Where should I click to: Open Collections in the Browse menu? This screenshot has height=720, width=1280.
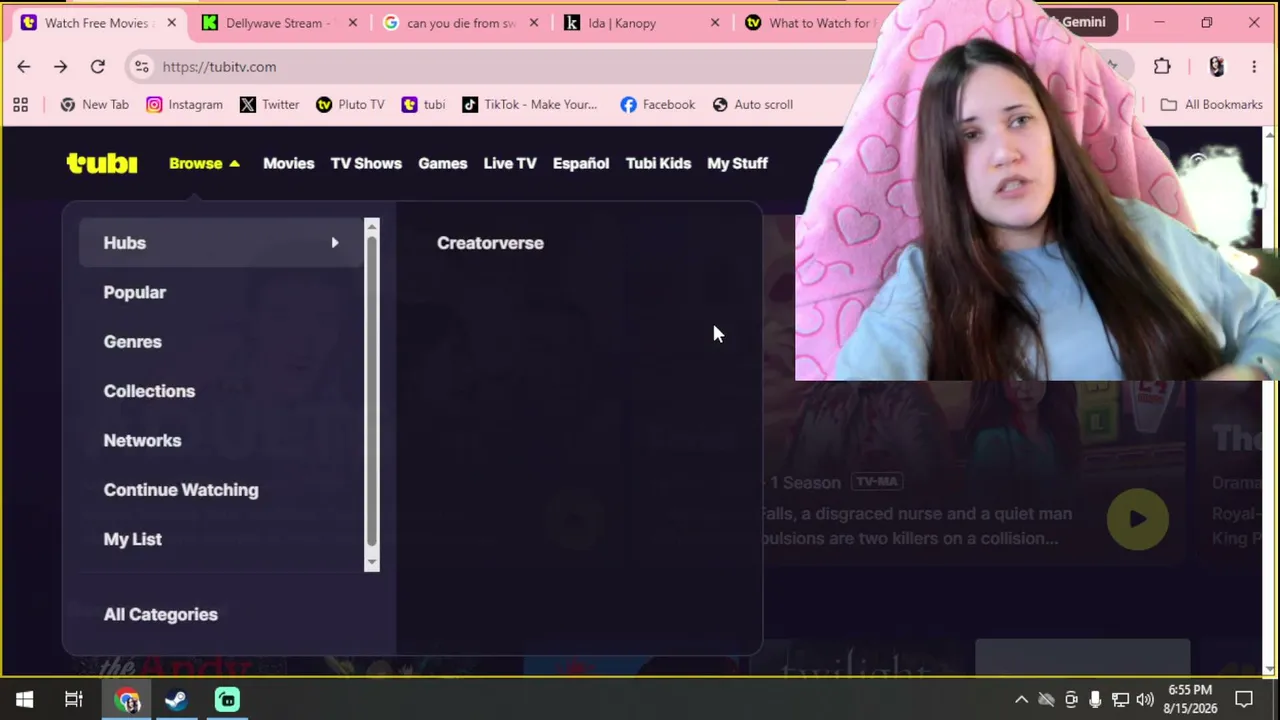(x=149, y=391)
